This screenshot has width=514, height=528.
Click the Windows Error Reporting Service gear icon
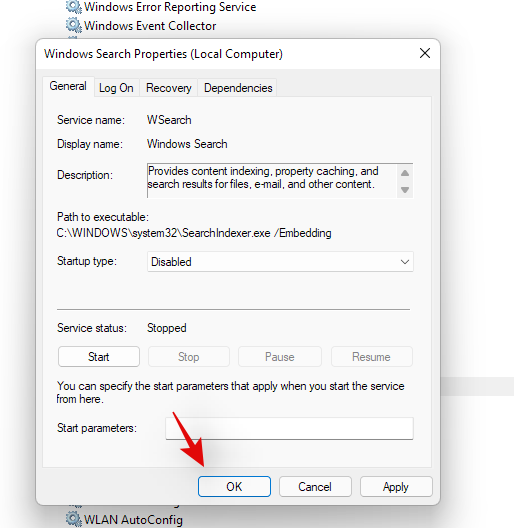[73, 7]
